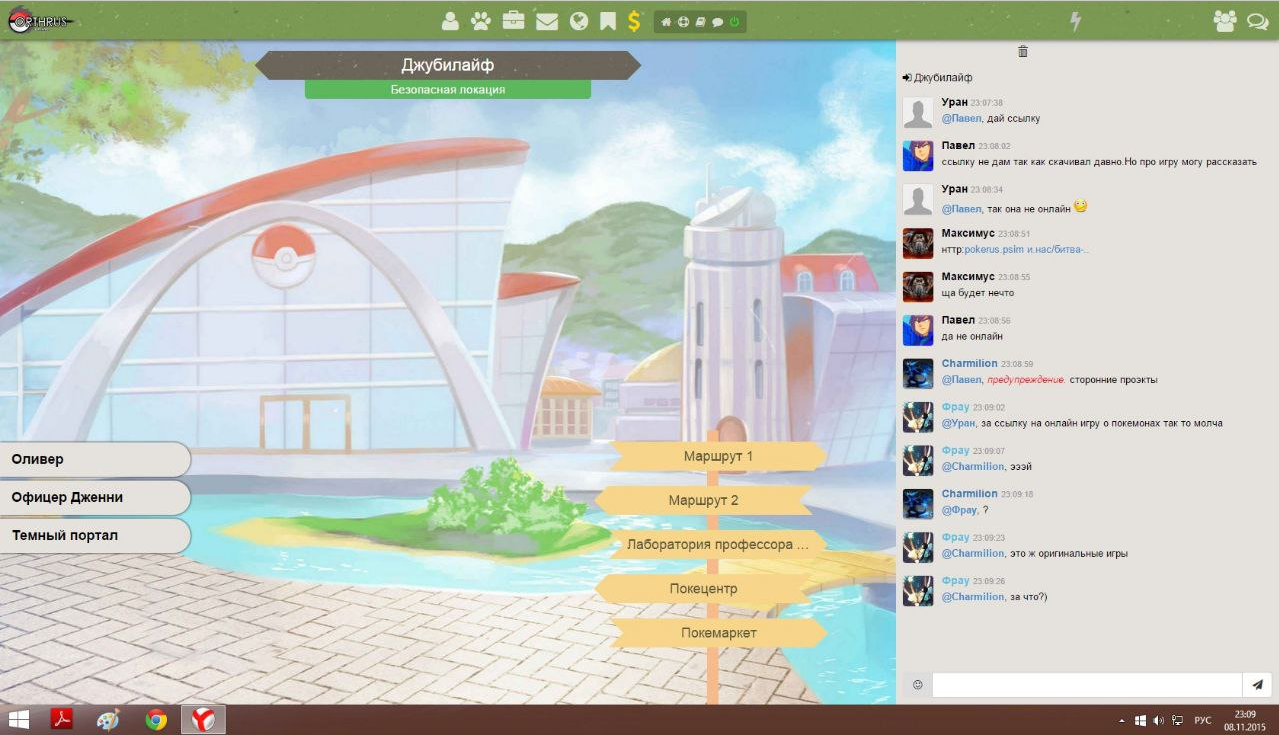Screen dimensions: 1279x735
Task: Enter the Покемаркет signpost
Action: [x=718, y=633]
